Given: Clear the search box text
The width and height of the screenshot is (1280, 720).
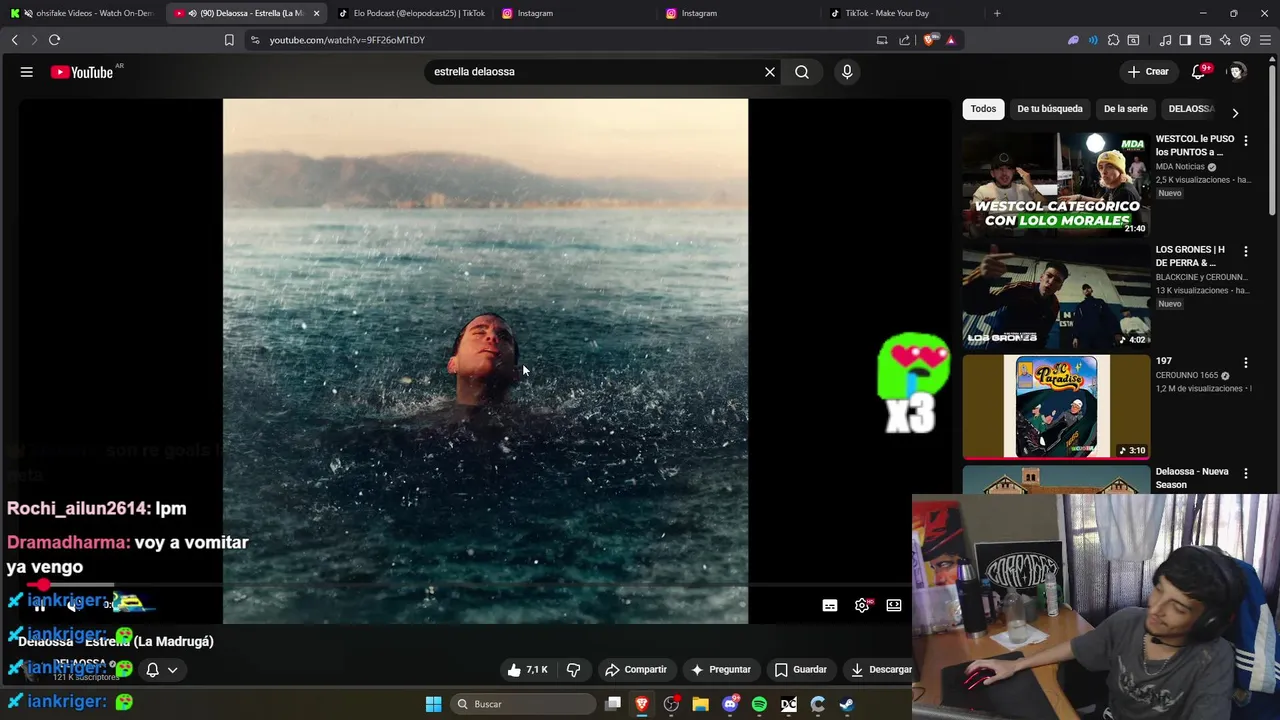Looking at the screenshot, I should click(x=770, y=72).
